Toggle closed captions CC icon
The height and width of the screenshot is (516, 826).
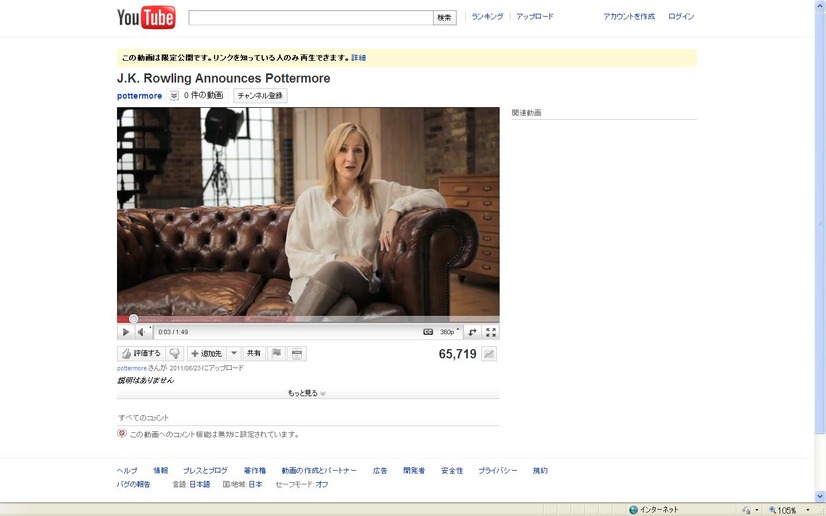pyautogui.click(x=428, y=332)
